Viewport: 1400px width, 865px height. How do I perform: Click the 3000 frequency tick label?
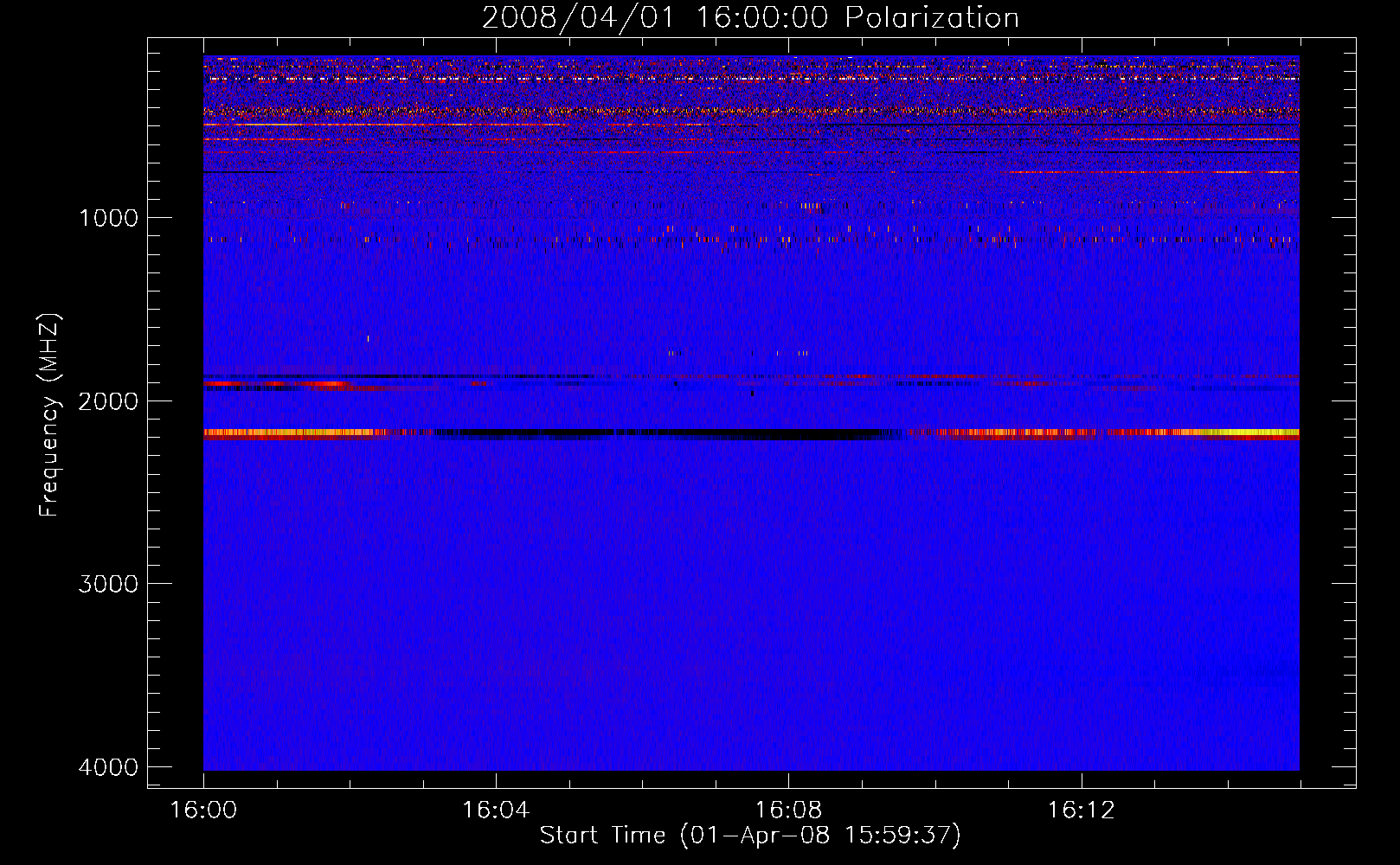tap(108, 584)
